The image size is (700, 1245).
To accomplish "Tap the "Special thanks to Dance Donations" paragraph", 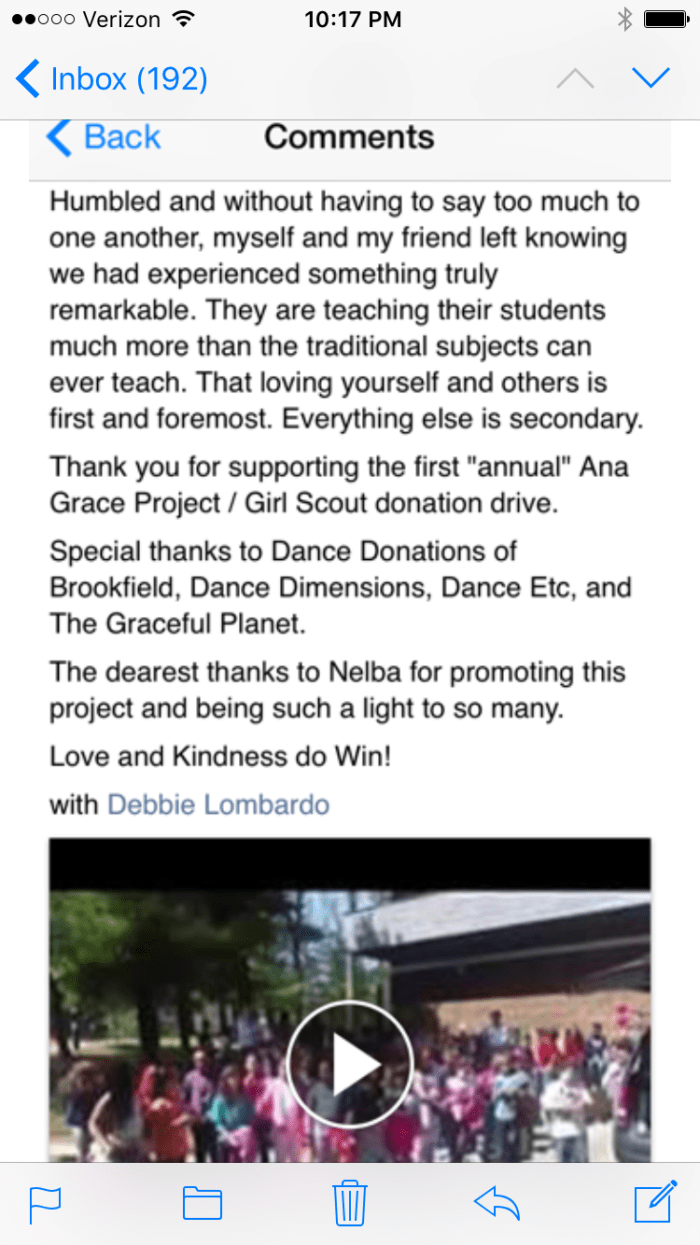I will pyautogui.click(x=340, y=587).
